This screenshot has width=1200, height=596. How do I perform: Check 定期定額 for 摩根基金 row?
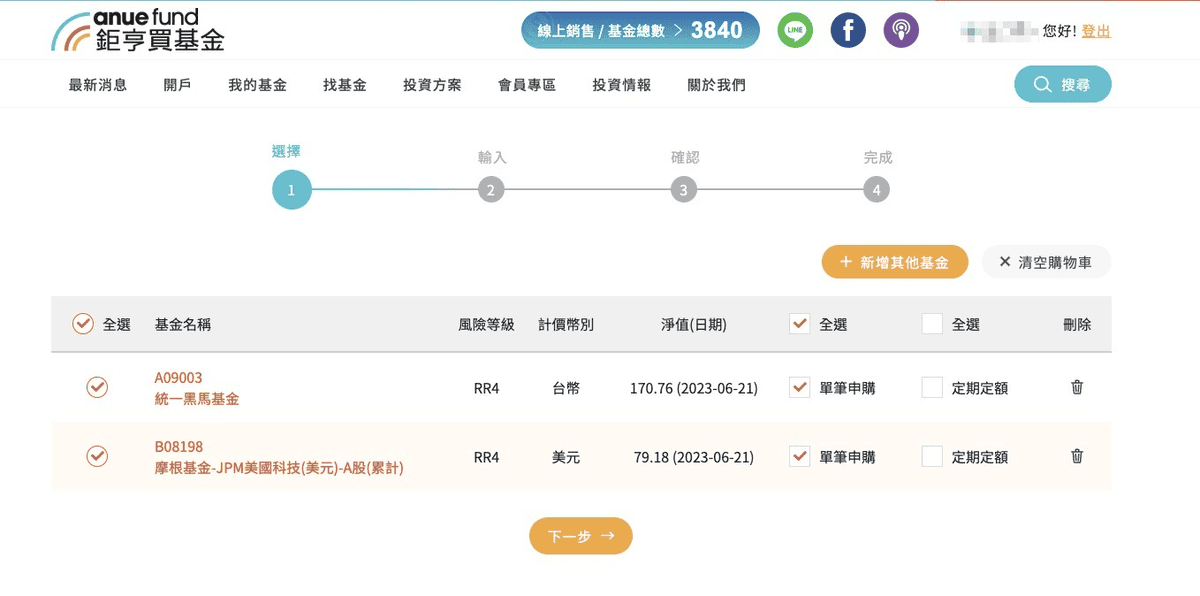(932, 456)
